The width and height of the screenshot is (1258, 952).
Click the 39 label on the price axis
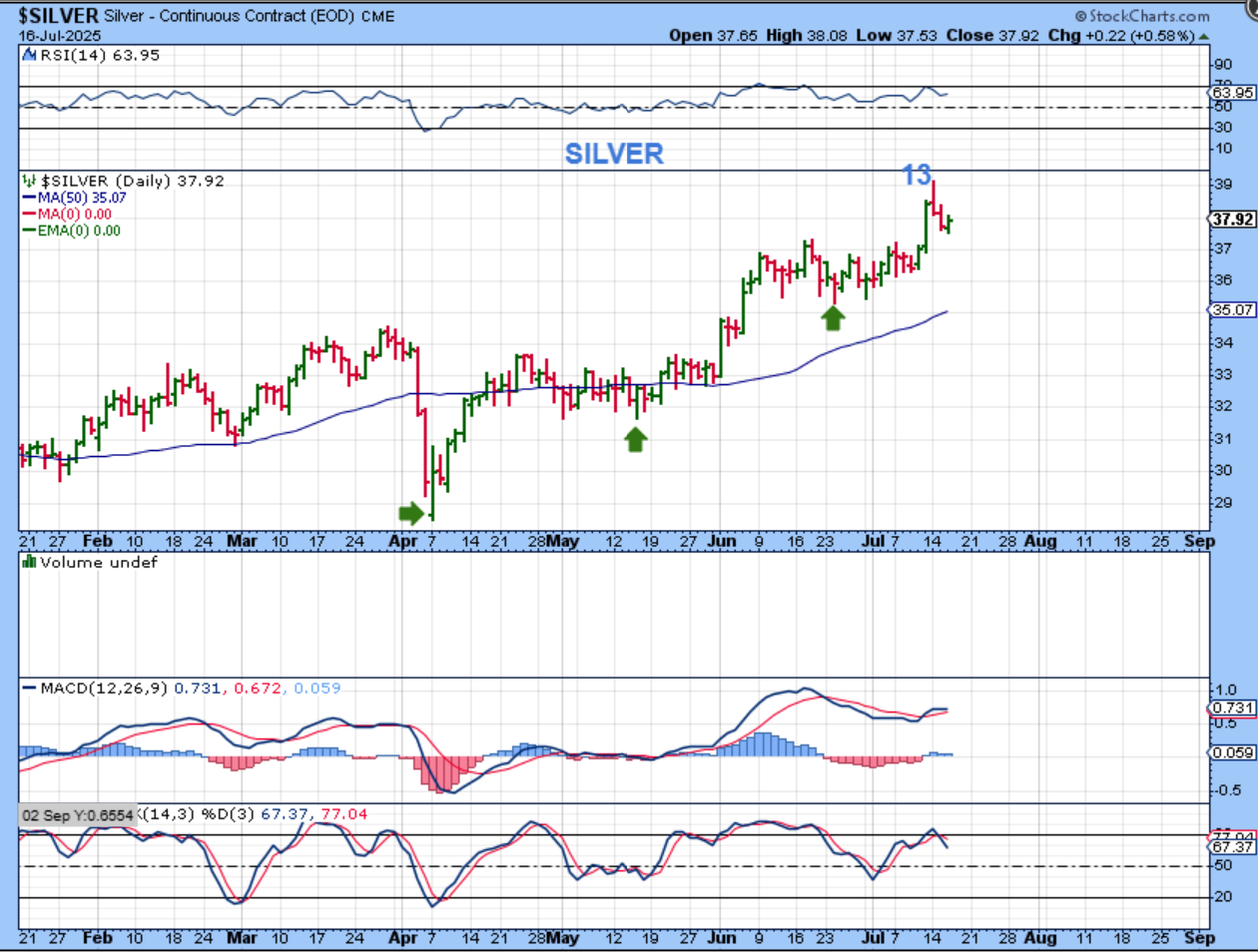point(1222,185)
